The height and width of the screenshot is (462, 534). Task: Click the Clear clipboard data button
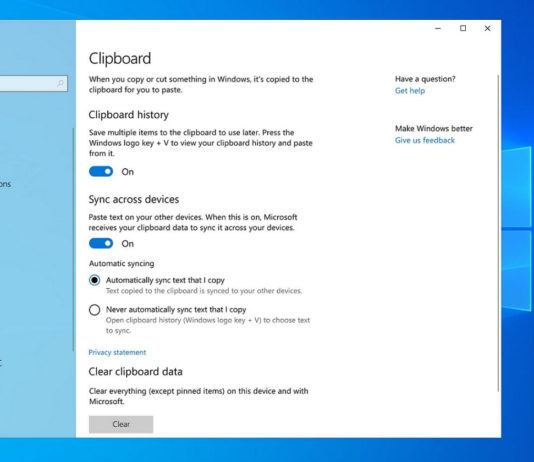pos(121,424)
